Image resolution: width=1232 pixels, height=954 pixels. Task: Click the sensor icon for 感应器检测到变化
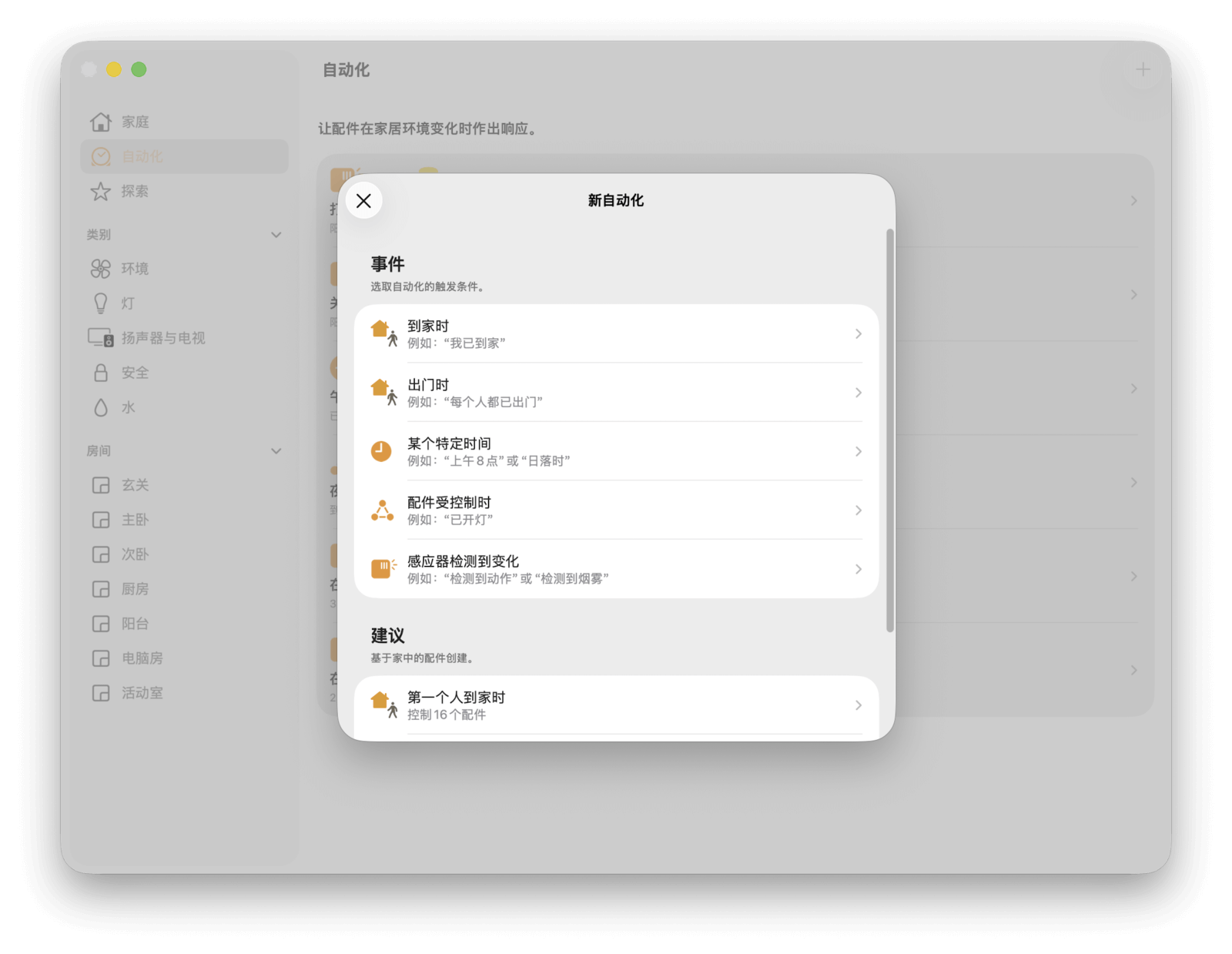pos(383,569)
